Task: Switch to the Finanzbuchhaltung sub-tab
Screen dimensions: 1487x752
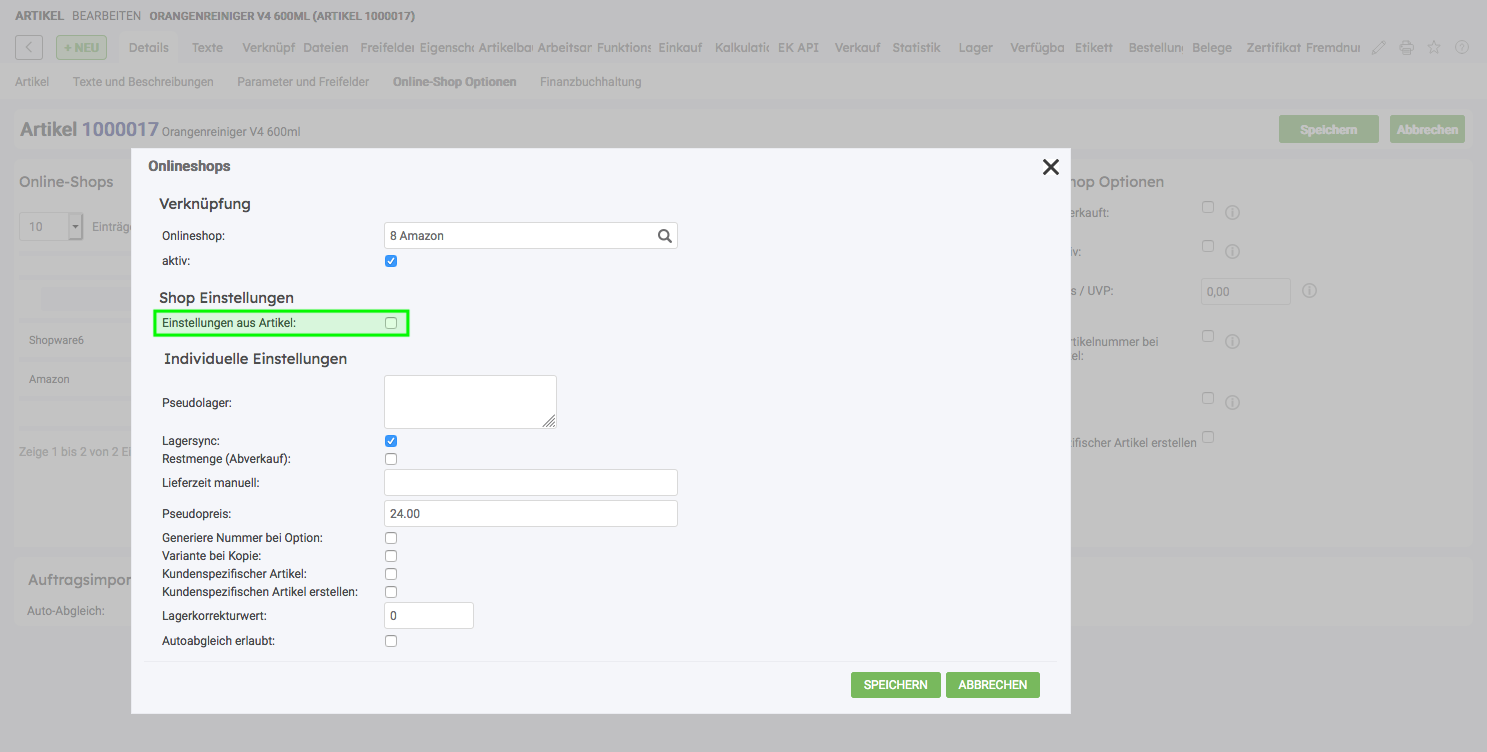Action: point(590,82)
